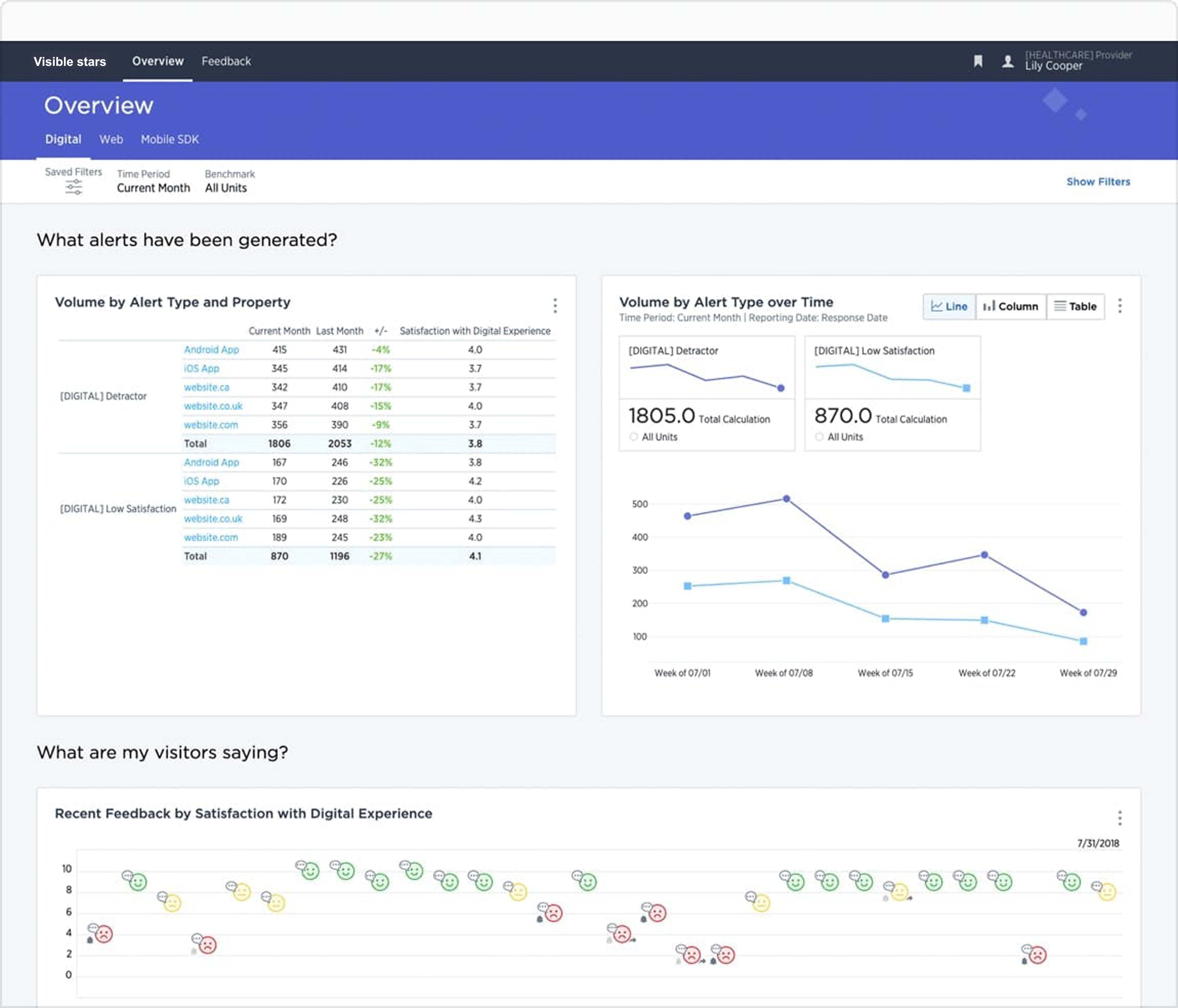This screenshot has width=1178, height=1008.
Task: Open Recent Feedback widget kebab menu
Action: coord(1119,818)
